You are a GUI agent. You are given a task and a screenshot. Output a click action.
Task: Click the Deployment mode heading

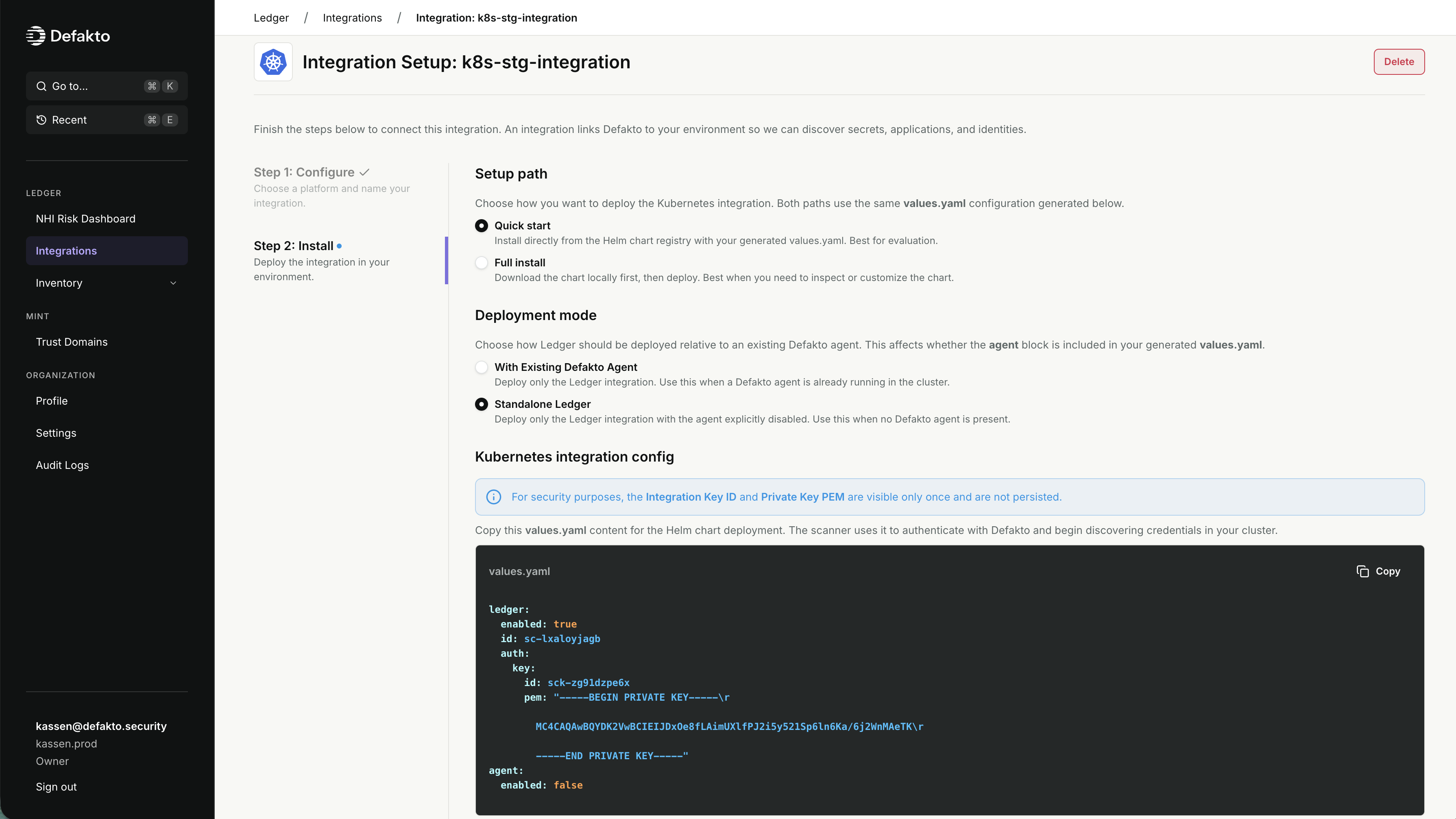pos(535,316)
